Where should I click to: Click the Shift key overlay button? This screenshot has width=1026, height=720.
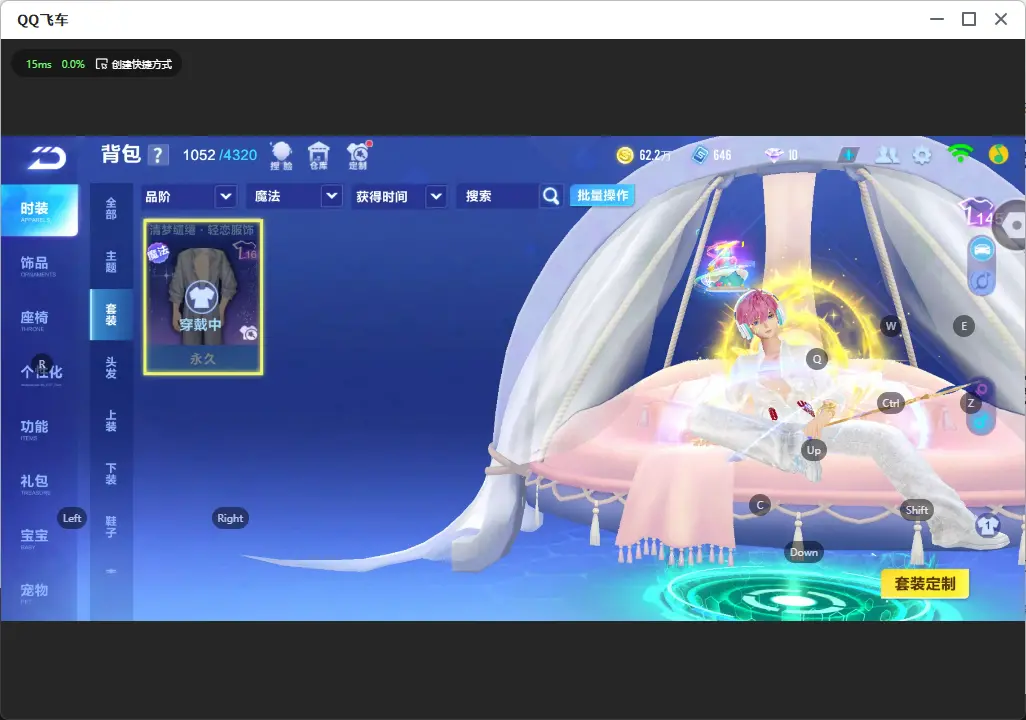point(917,510)
